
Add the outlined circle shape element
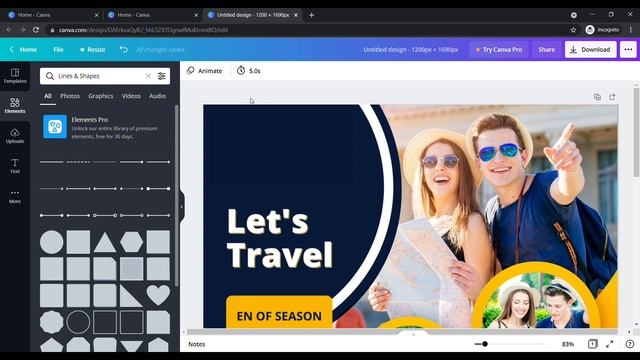tap(78, 322)
